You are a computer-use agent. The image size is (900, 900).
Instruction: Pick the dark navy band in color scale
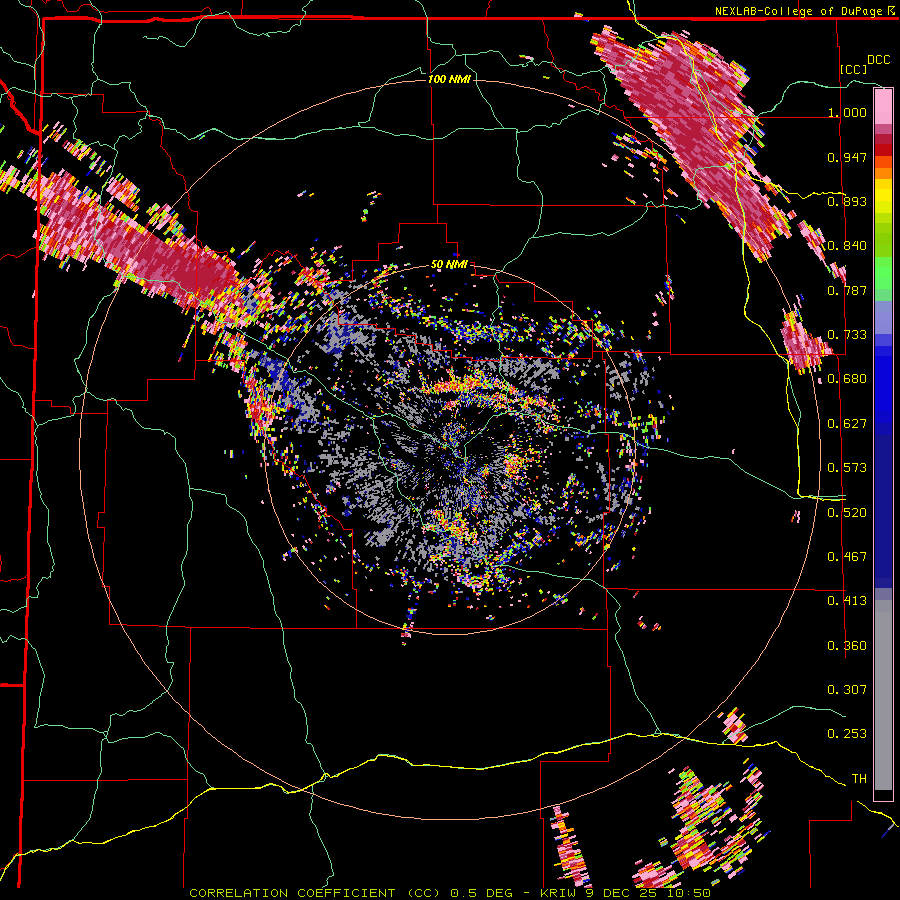click(x=883, y=511)
